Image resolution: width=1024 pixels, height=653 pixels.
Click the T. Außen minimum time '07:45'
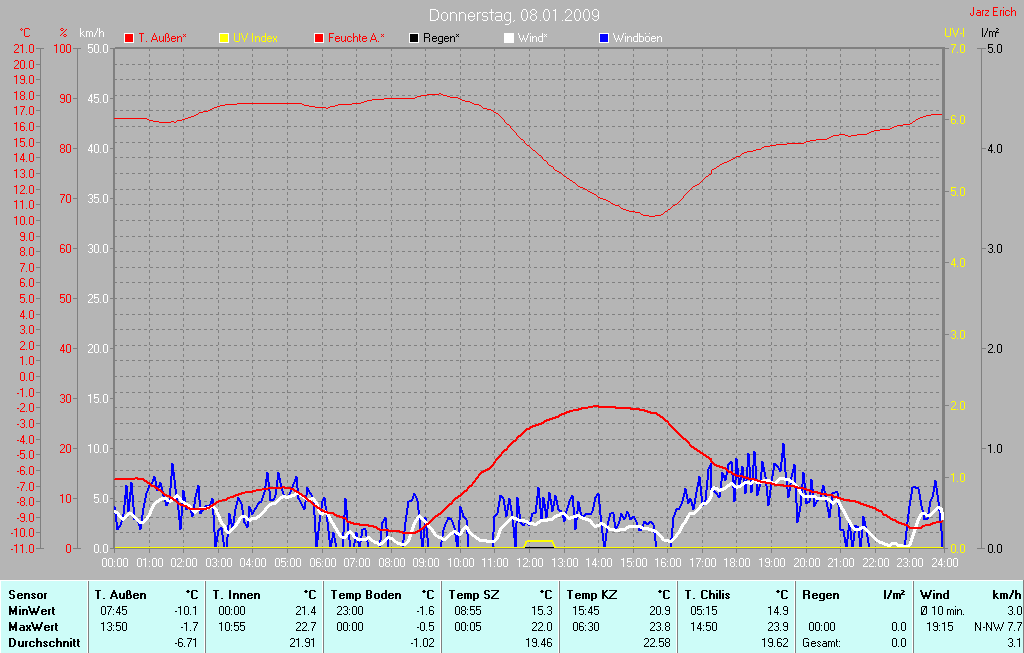(114, 611)
